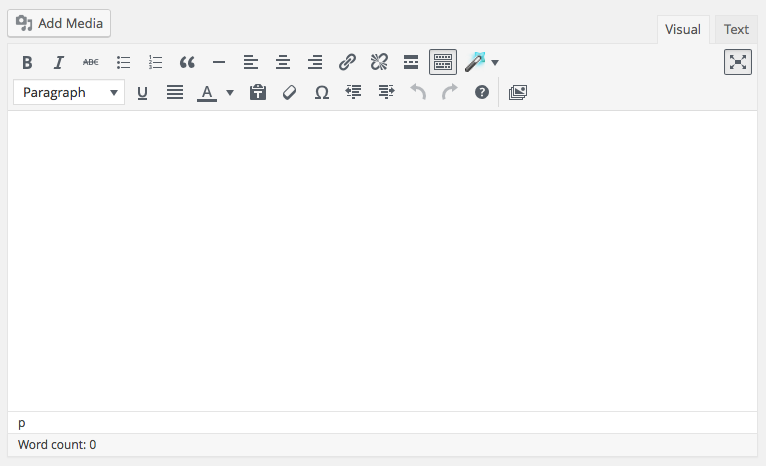Click the magic wand icon

tap(475, 62)
